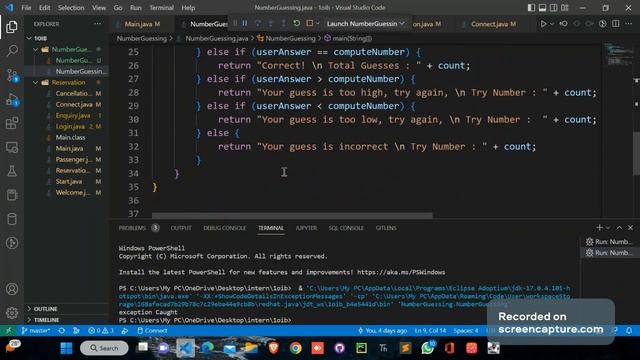
Task: Click the Run Java play button
Action: coord(543,24)
